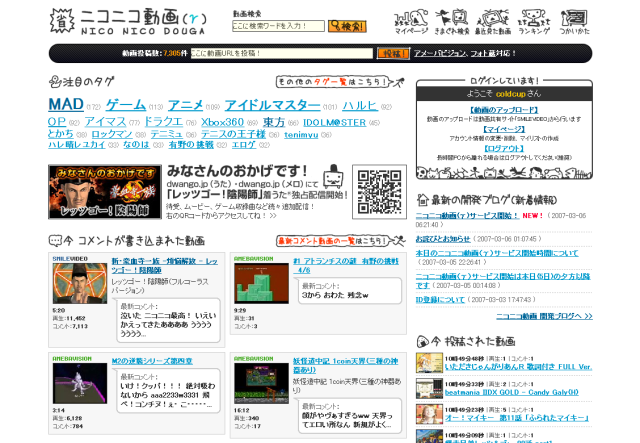
Task: Open the アメーバビジョン、フォト蔵対応 link
Action: coord(464,53)
